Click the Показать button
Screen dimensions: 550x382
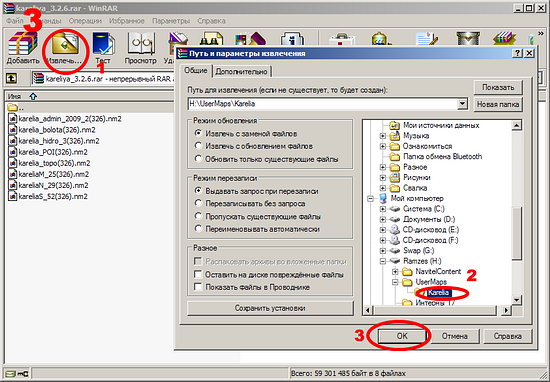tap(498, 88)
